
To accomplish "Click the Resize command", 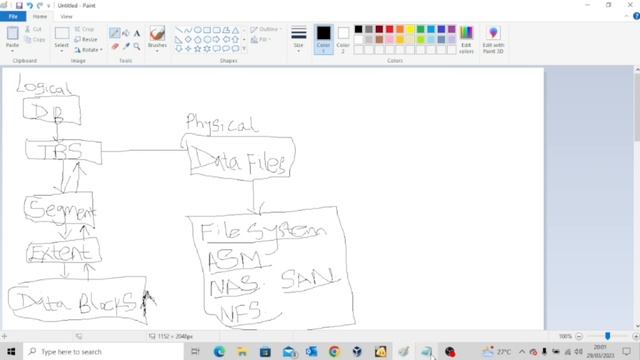I will point(86,39).
